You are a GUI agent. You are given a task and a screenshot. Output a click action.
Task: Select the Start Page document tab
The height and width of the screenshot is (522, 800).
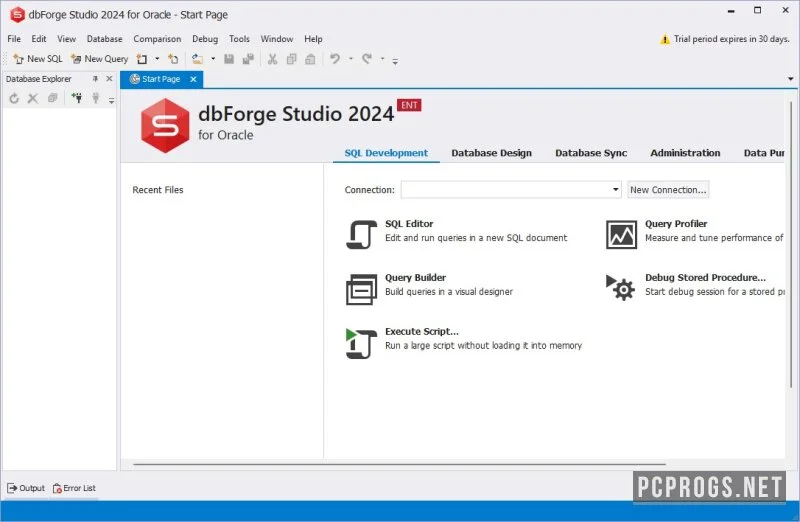161,79
